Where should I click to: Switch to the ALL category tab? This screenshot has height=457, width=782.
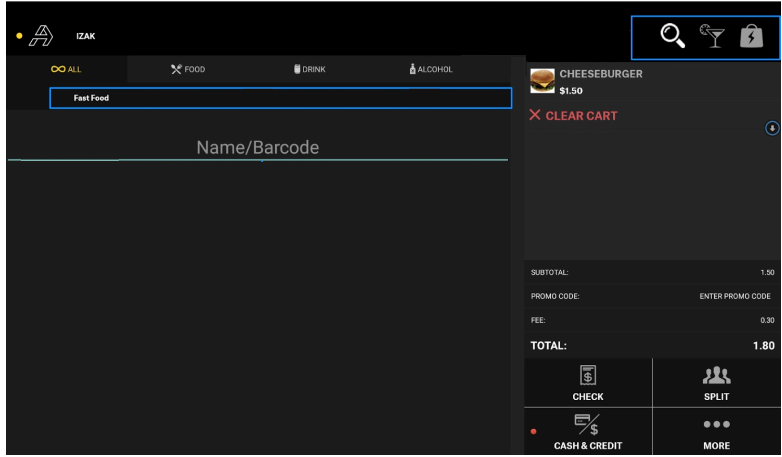coord(66,69)
